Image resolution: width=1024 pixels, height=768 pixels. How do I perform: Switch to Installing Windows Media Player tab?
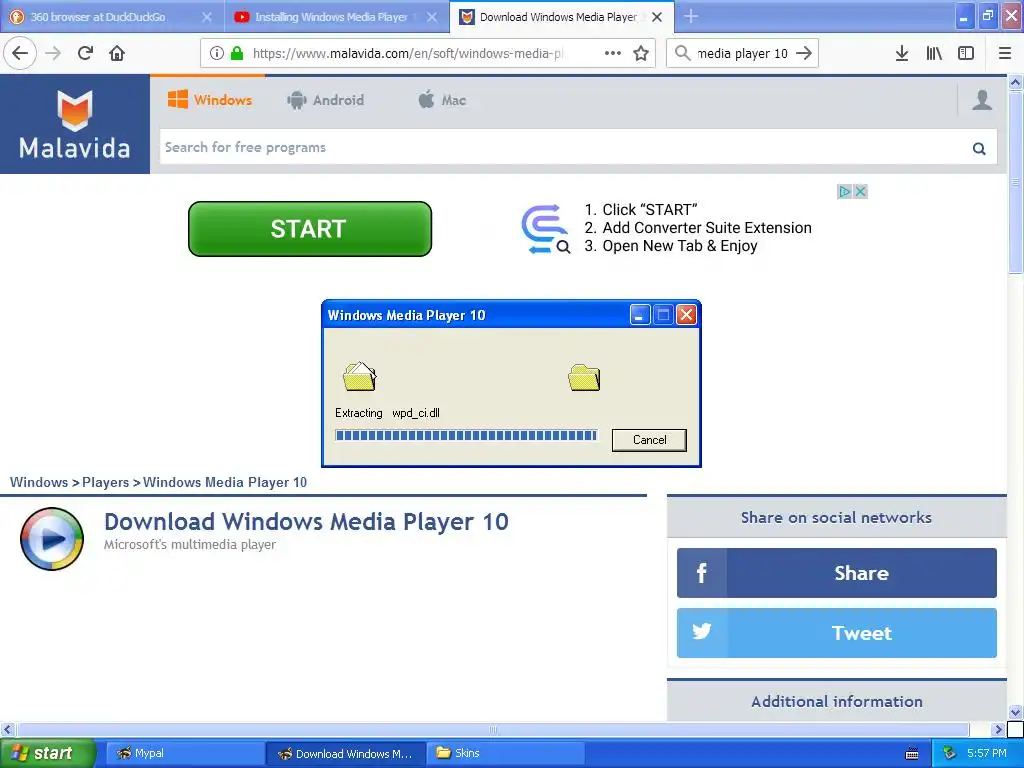click(331, 17)
